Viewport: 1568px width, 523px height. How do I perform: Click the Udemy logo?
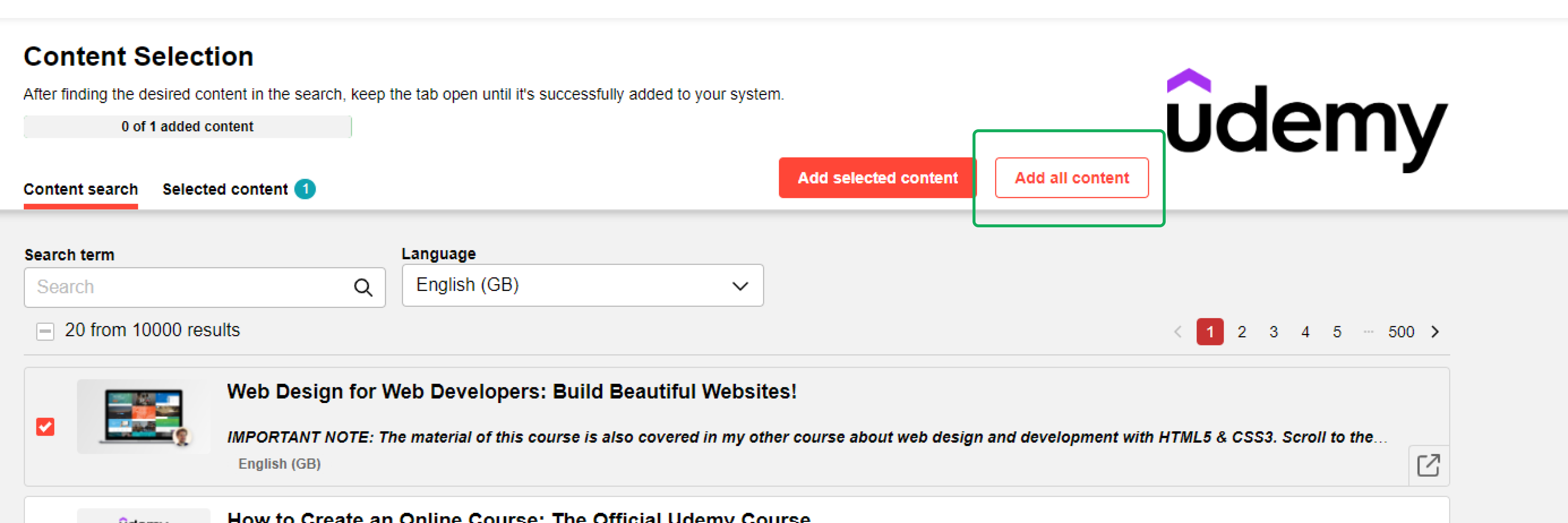1306,121
